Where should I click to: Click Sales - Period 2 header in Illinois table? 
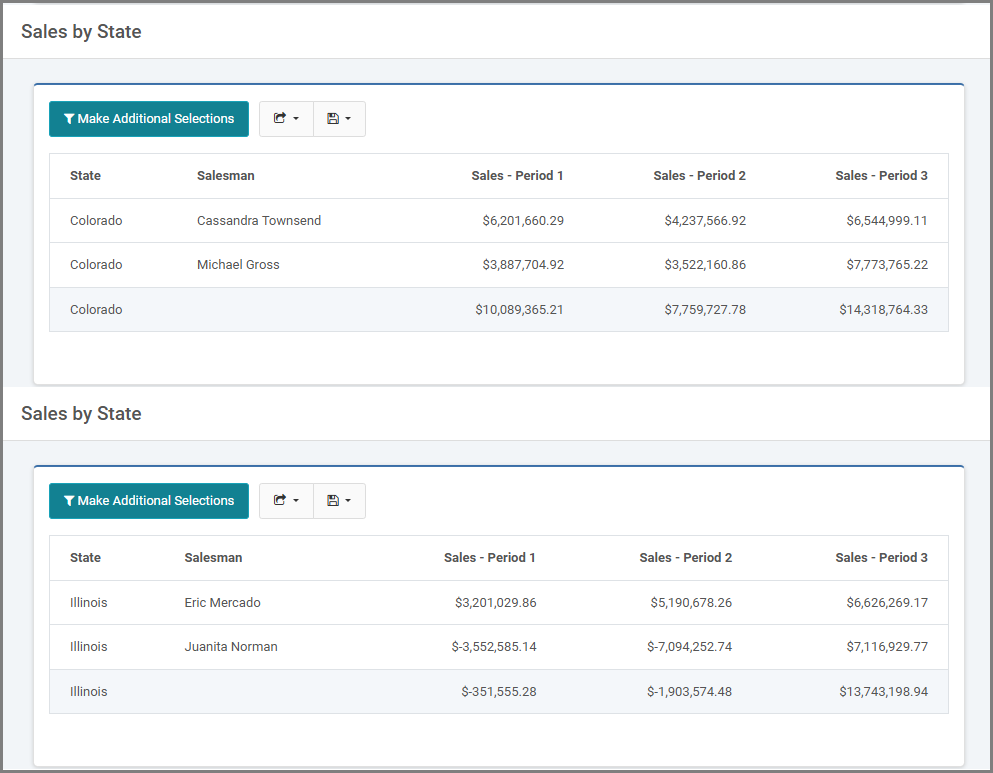pyautogui.click(x=686, y=558)
